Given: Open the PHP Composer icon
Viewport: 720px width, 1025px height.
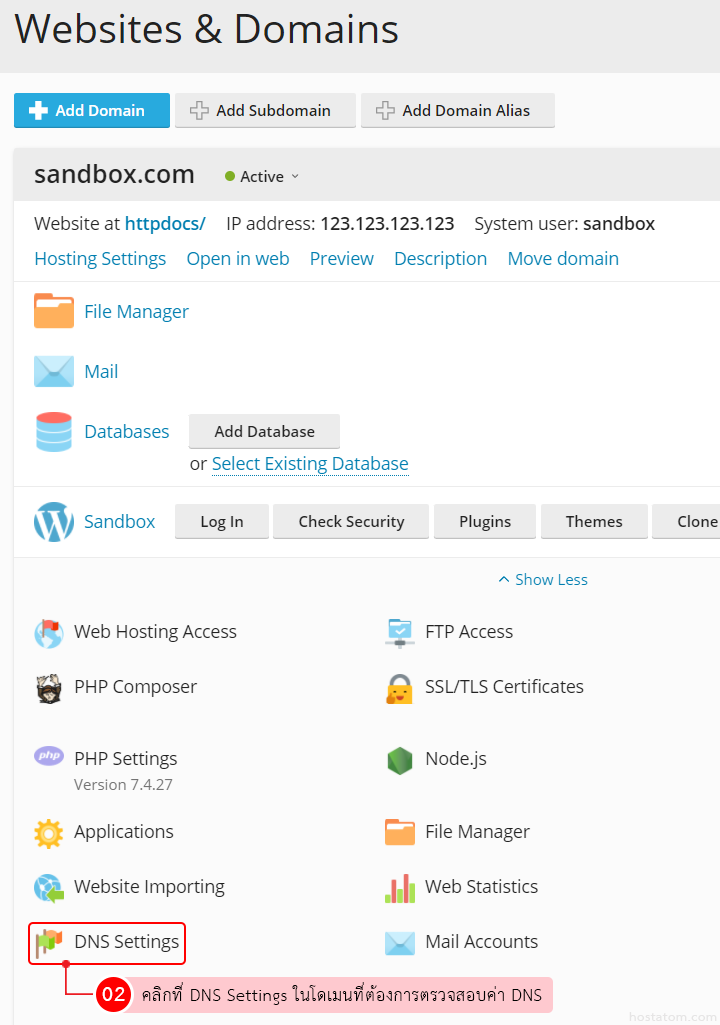Looking at the screenshot, I should pos(49,688).
